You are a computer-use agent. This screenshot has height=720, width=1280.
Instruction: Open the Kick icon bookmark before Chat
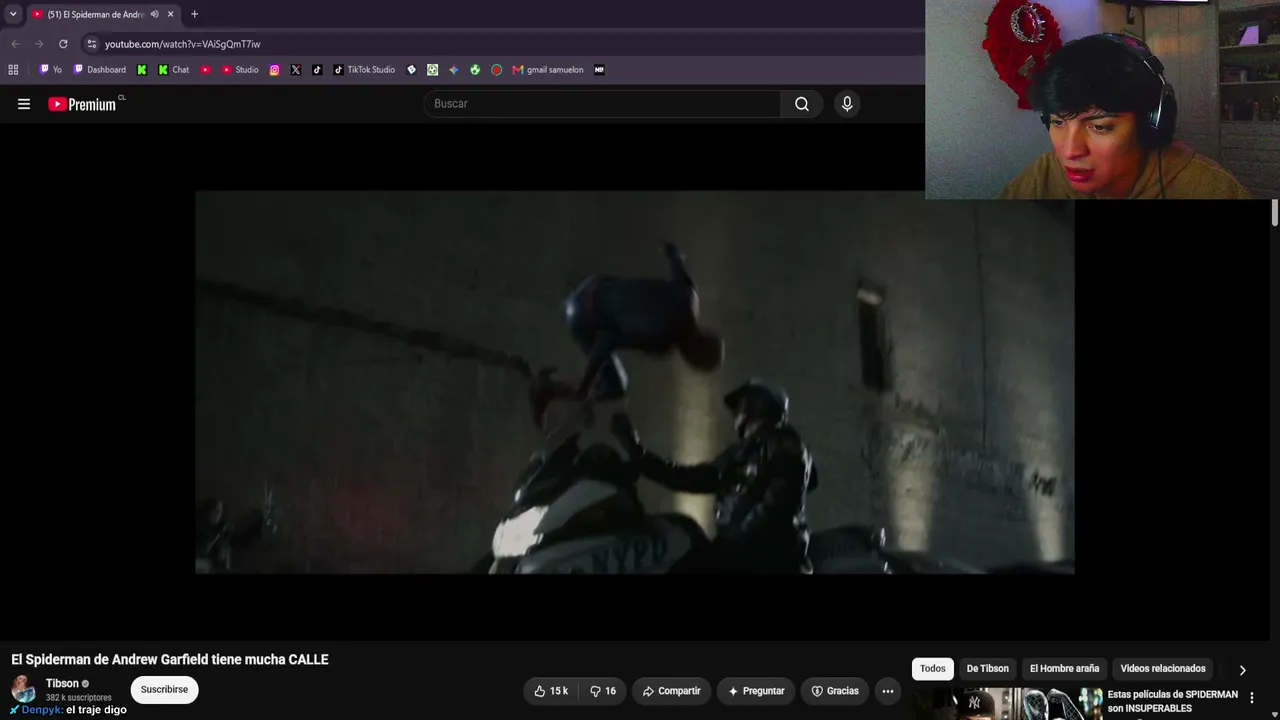[x=142, y=70]
